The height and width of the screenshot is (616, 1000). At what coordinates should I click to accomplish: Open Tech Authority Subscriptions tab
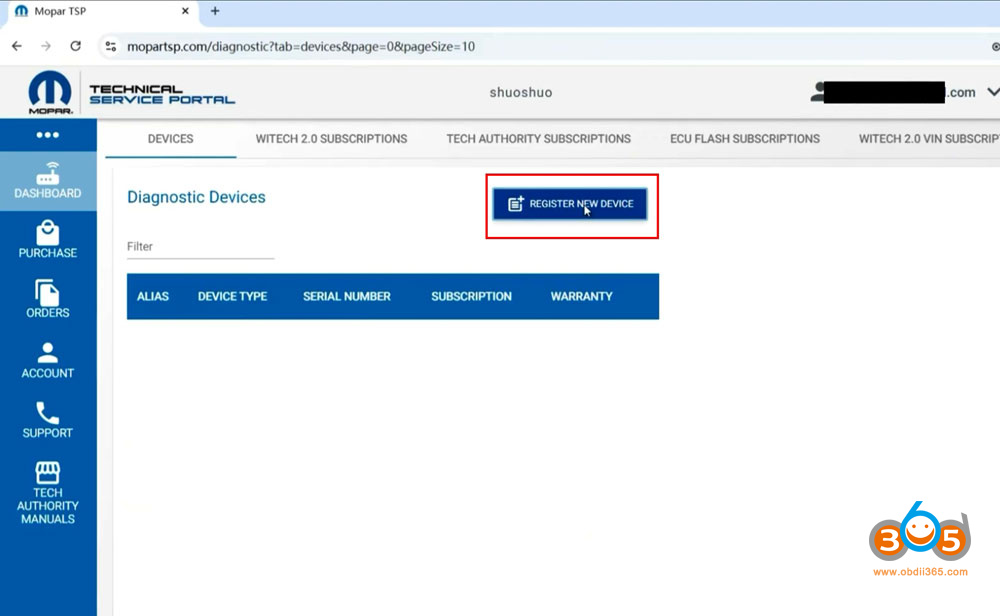538,139
